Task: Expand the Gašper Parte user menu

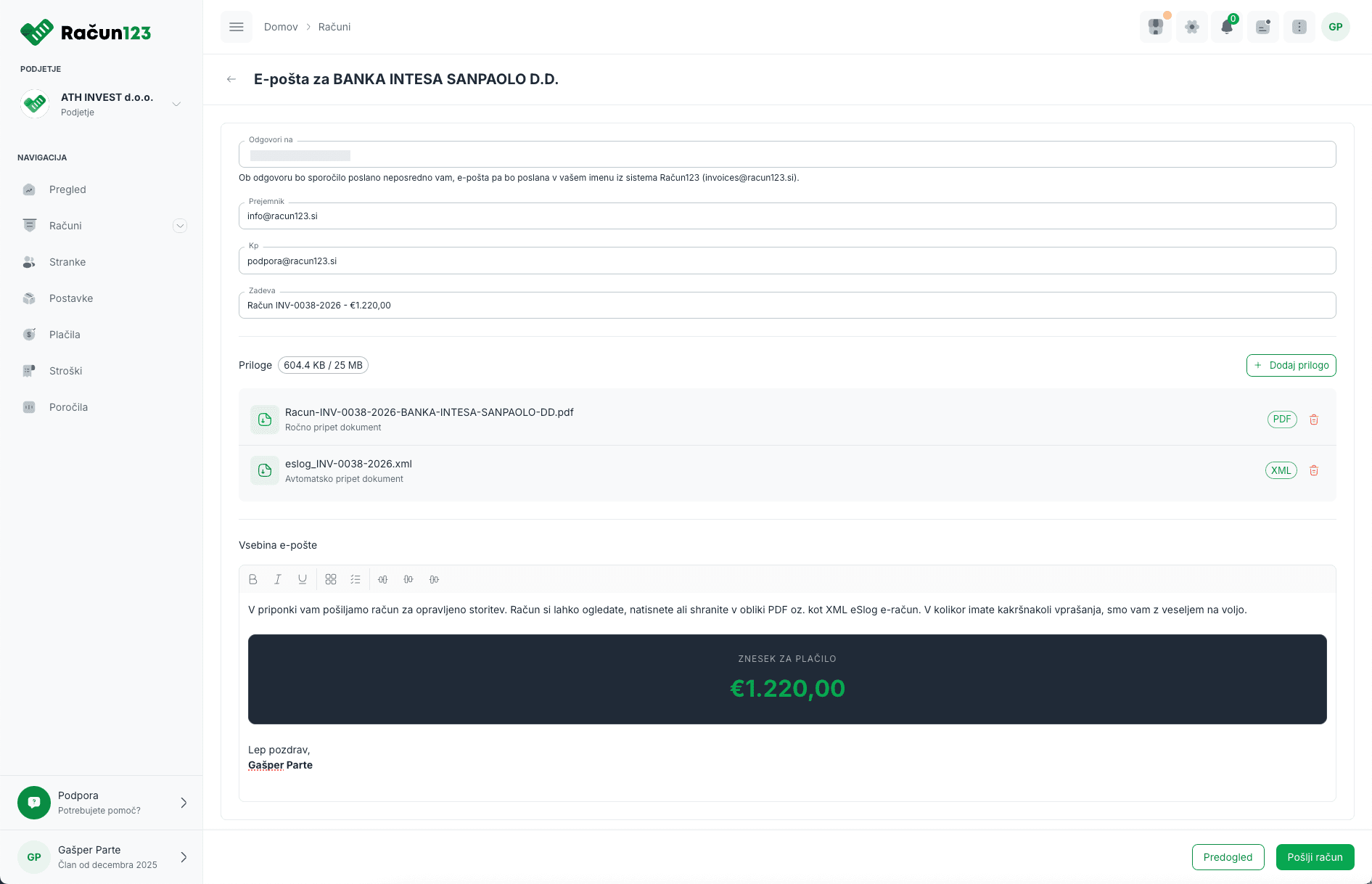Action: 184,857
